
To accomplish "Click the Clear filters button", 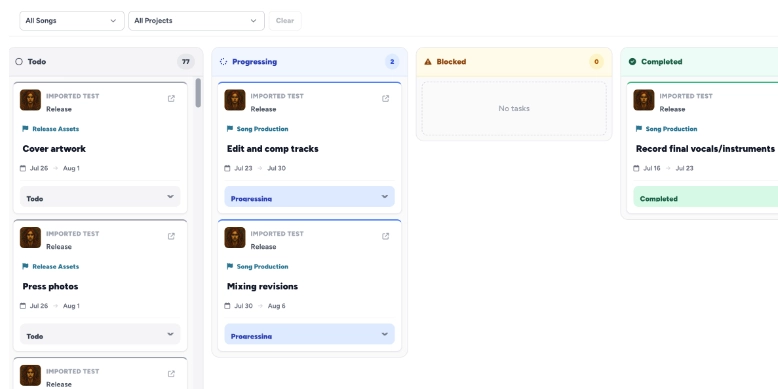I will pyautogui.click(x=285, y=21).
